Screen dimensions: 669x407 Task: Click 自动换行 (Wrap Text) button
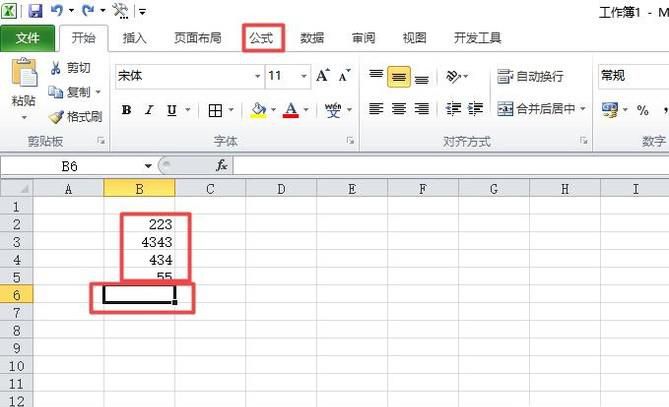click(x=530, y=76)
